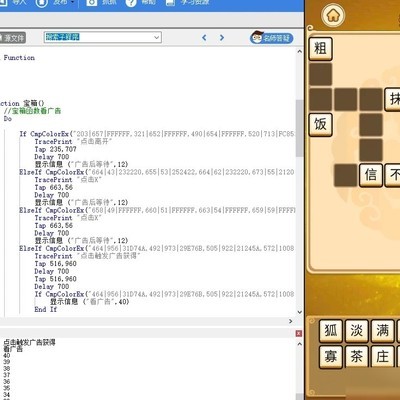Screen dimensions: 400x400
Task: Pick the 茶 character tile
Action: pyautogui.click(x=356, y=357)
